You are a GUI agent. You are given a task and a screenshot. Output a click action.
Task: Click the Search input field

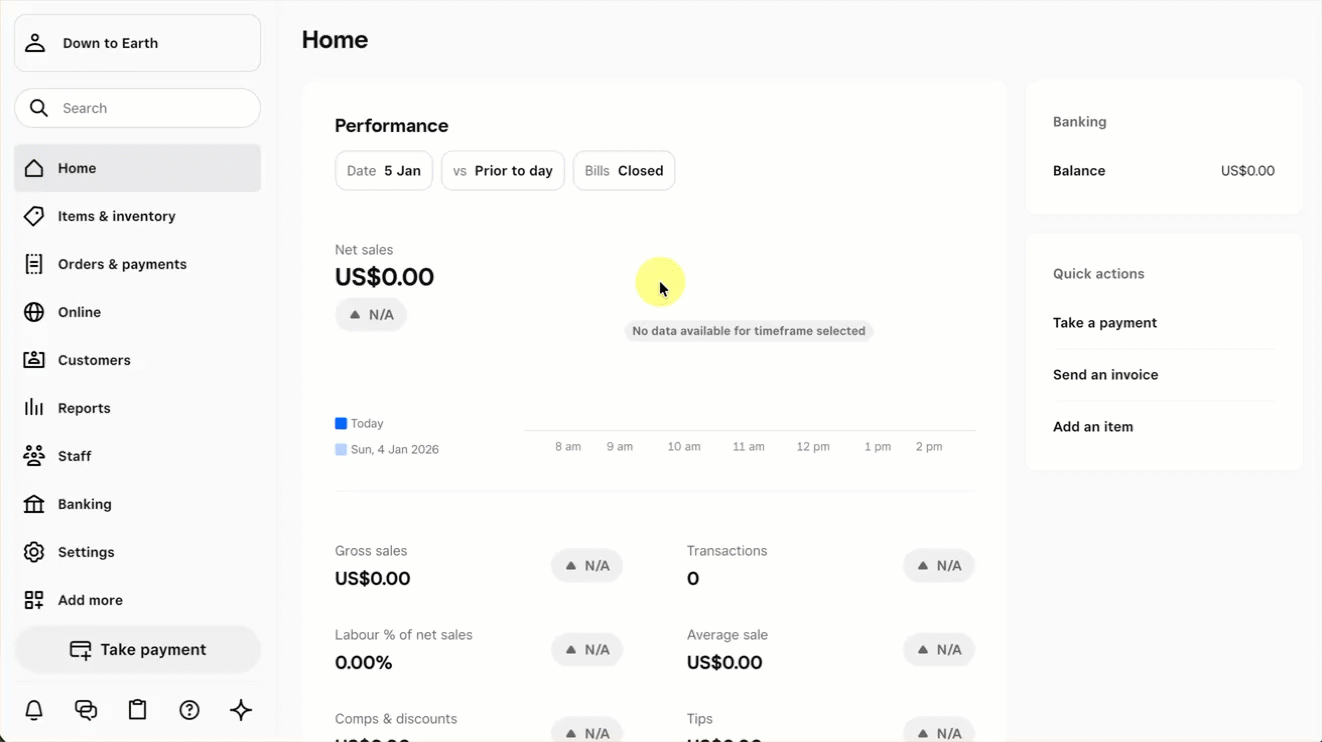150,108
